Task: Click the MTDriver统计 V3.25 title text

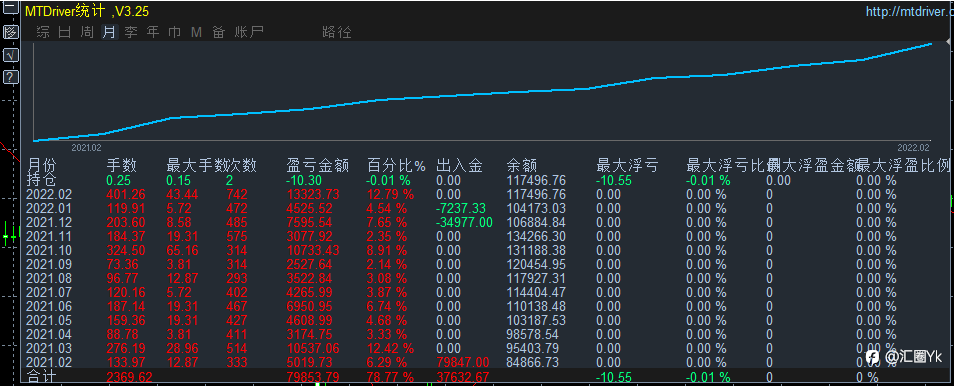Action: click(x=87, y=12)
